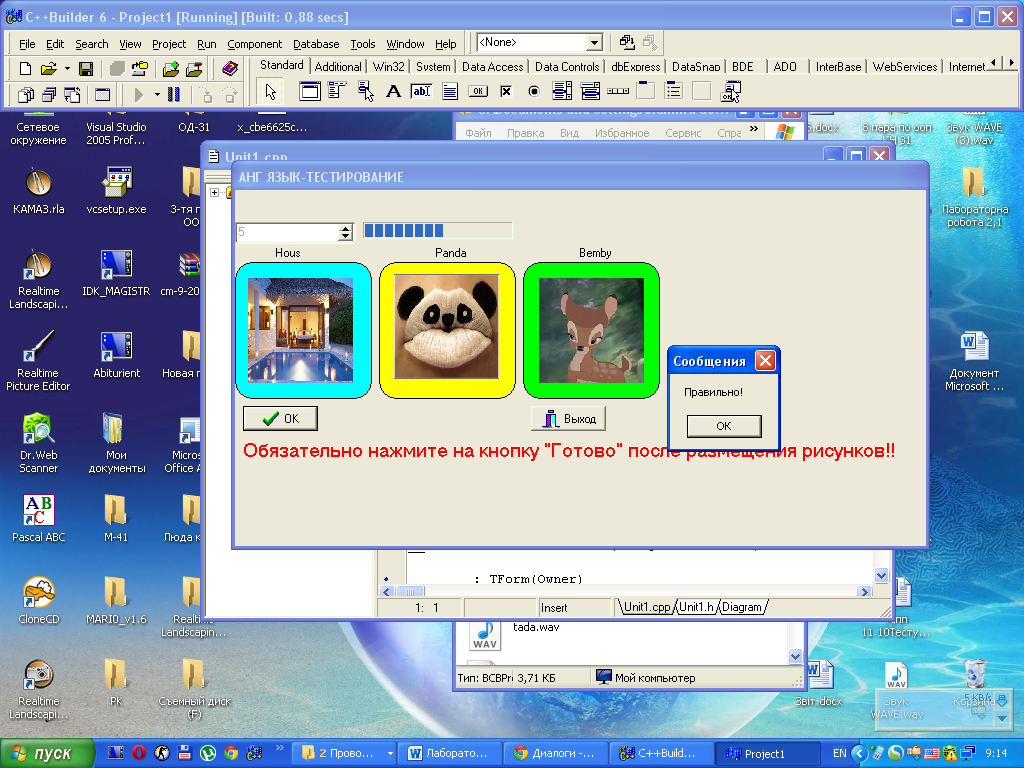1024x768 pixels.
Task: Select the ListBox component icon
Action: [562, 91]
